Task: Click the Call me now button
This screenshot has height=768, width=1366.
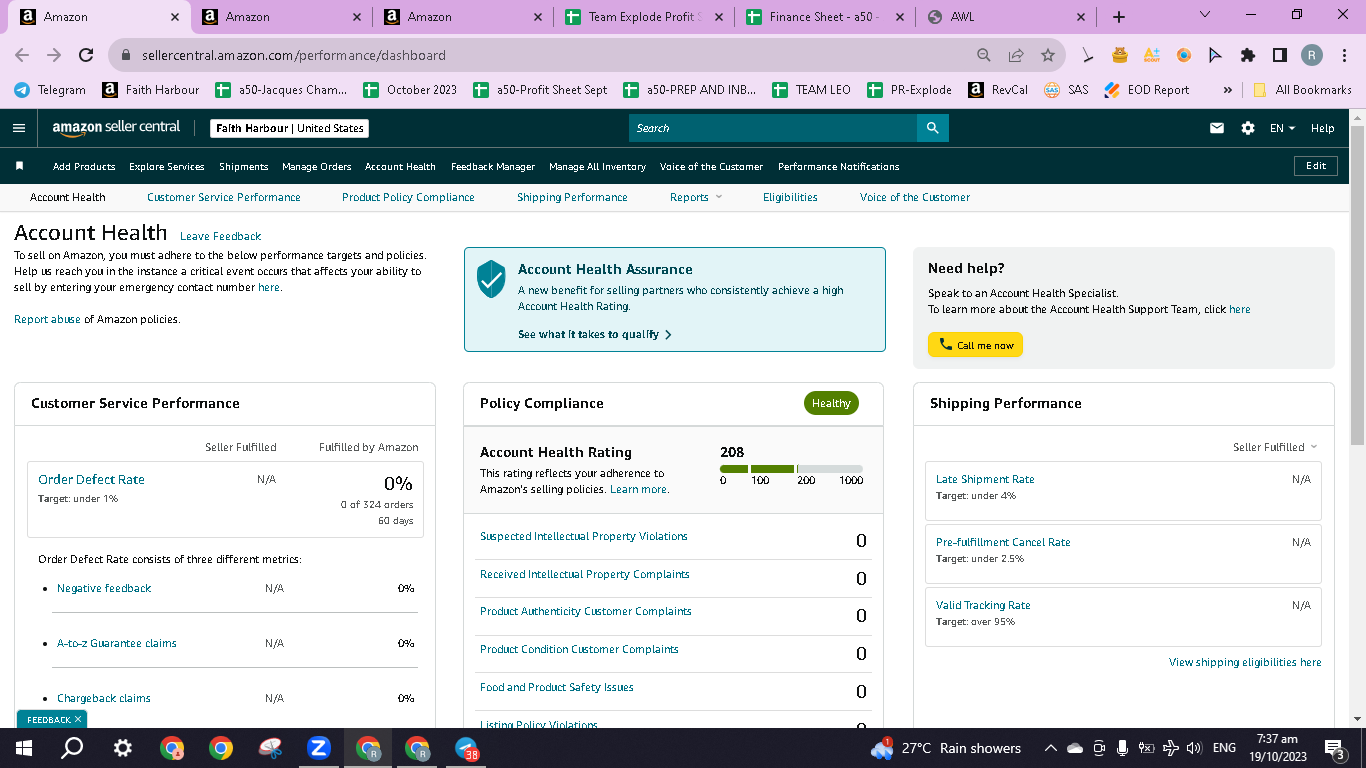Action: [x=975, y=345]
